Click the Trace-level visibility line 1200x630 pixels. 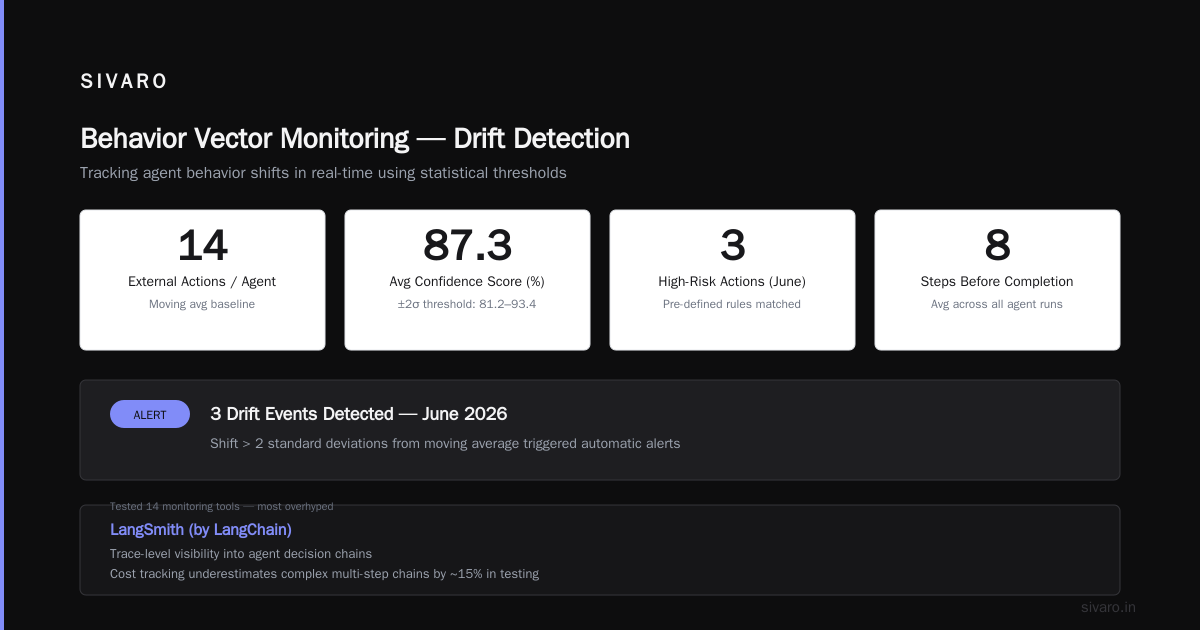click(241, 553)
